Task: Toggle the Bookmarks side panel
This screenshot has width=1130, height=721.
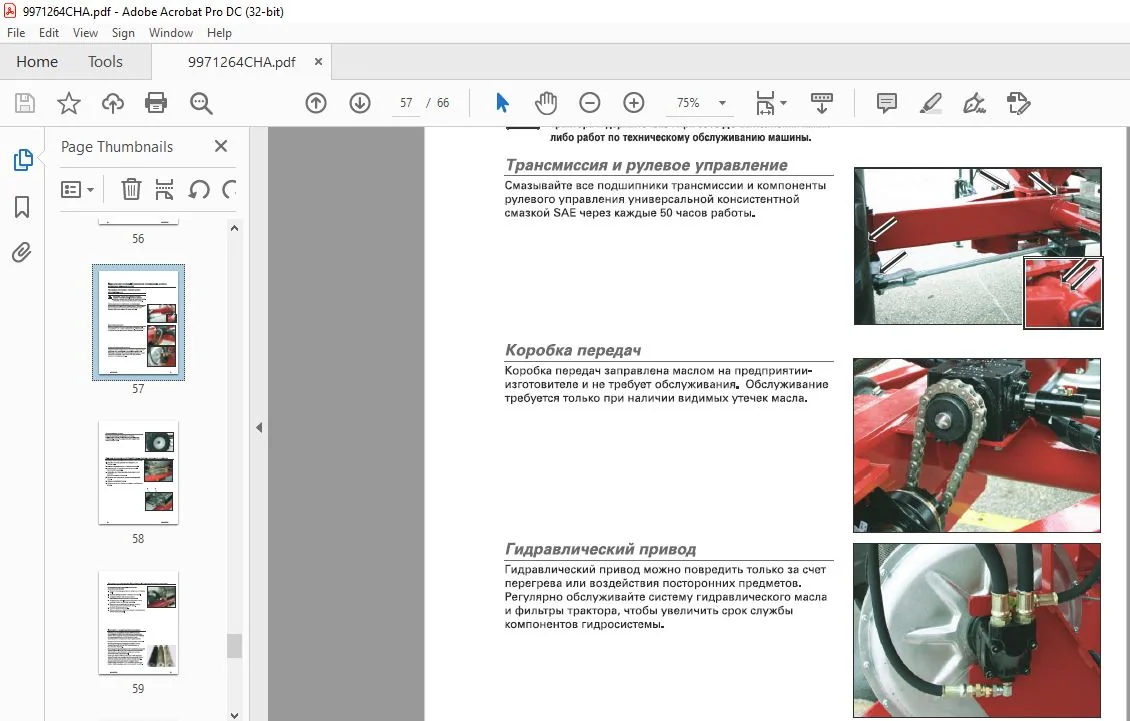Action: [22, 207]
